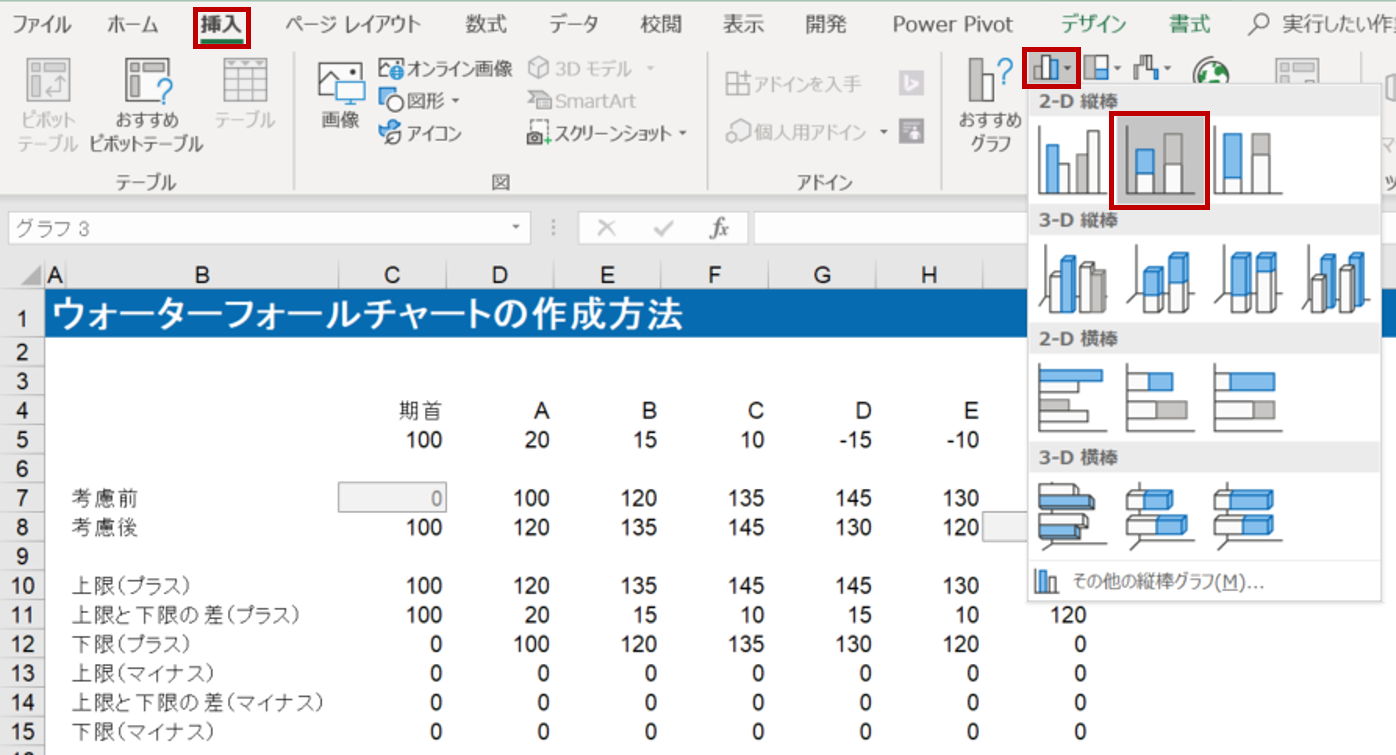Viewport: 1396px width, 755px height.
Task: Click the 考慮後 label cell
Action: 104,527
